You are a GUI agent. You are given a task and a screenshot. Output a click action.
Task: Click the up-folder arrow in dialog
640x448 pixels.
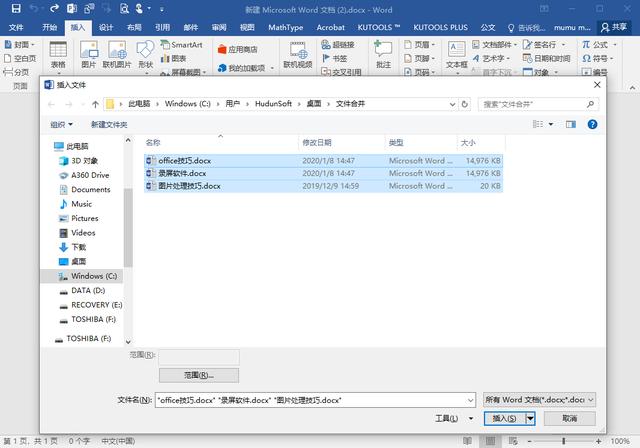coord(95,104)
